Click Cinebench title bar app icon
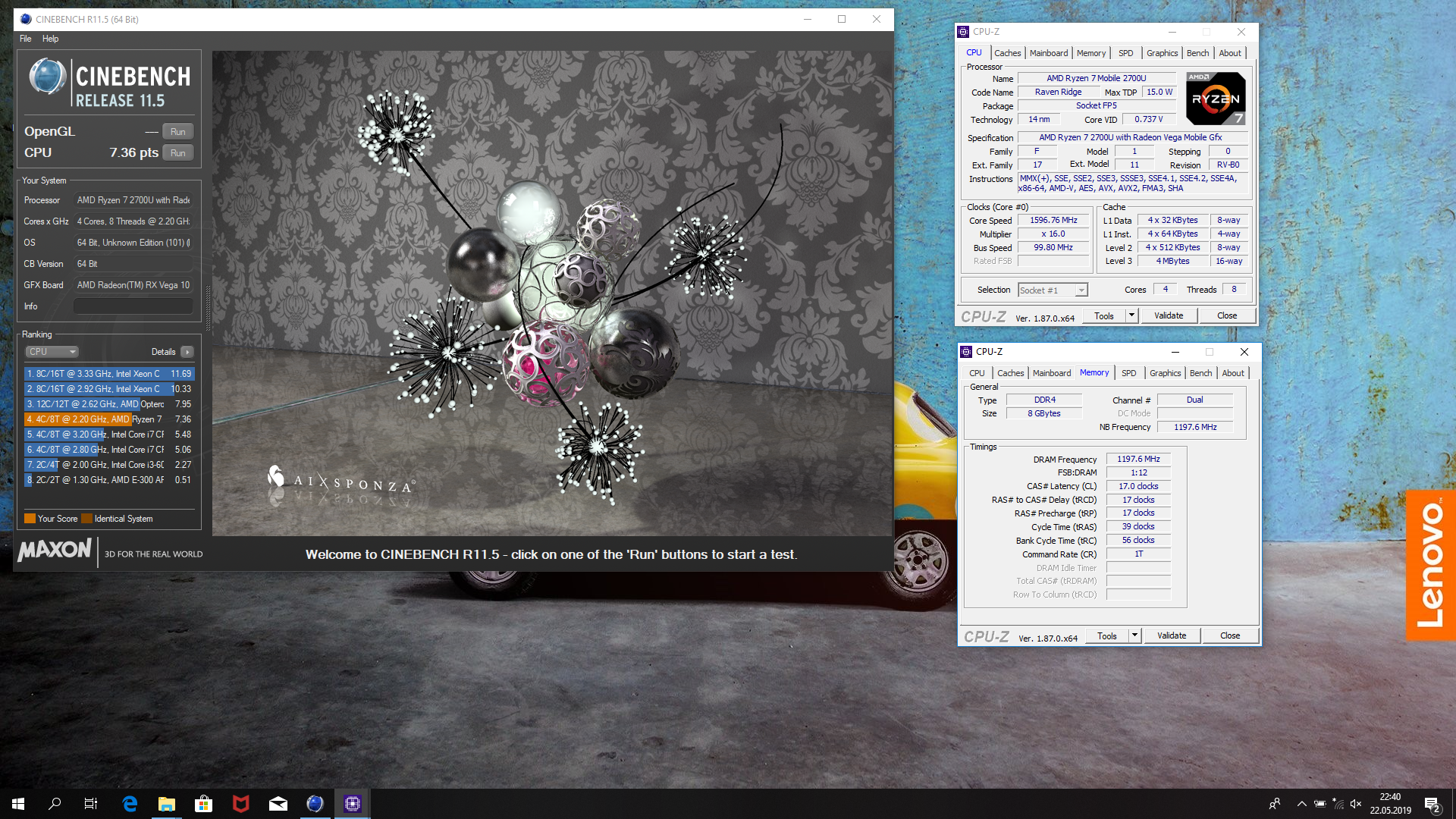The image size is (1456, 819). [x=26, y=19]
